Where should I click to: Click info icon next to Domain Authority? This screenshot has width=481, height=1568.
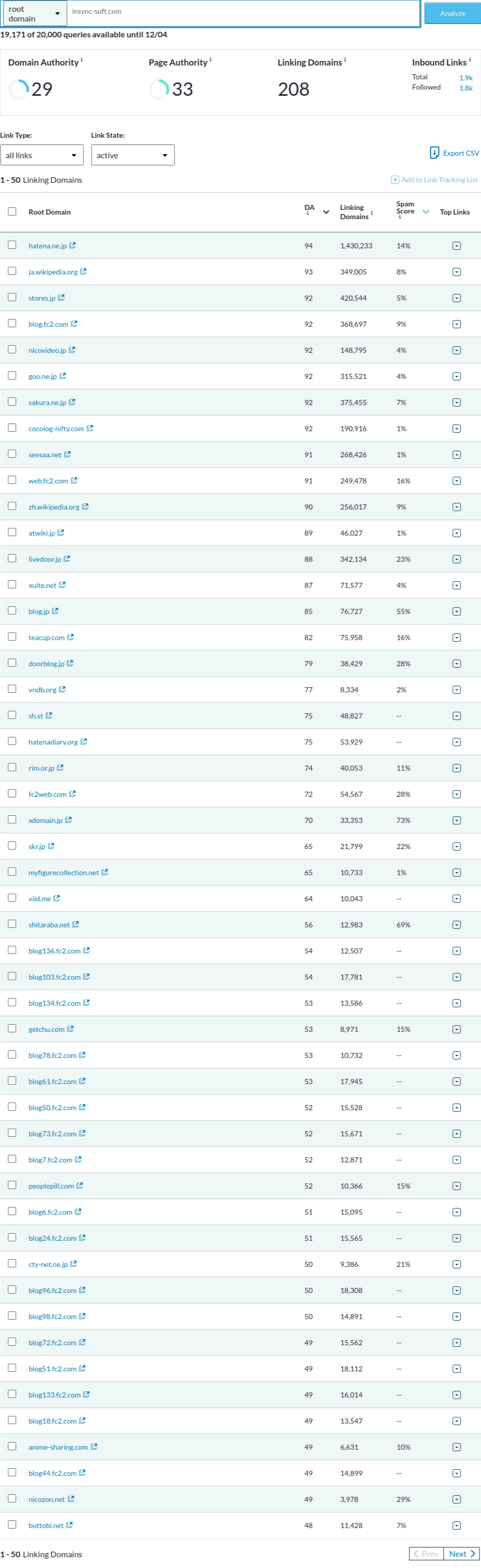click(81, 59)
